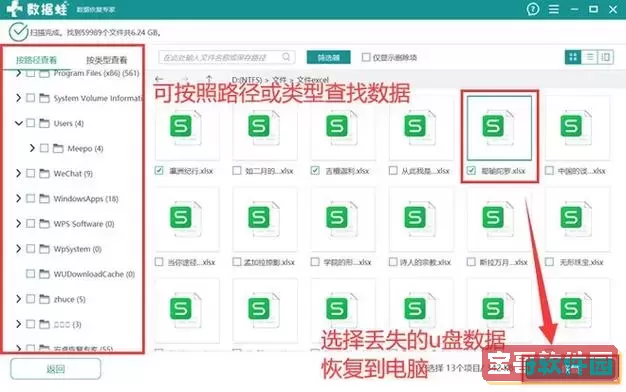The width and height of the screenshot is (626, 392).
Task: Expand the WpSystem folder
Action: click(18, 249)
